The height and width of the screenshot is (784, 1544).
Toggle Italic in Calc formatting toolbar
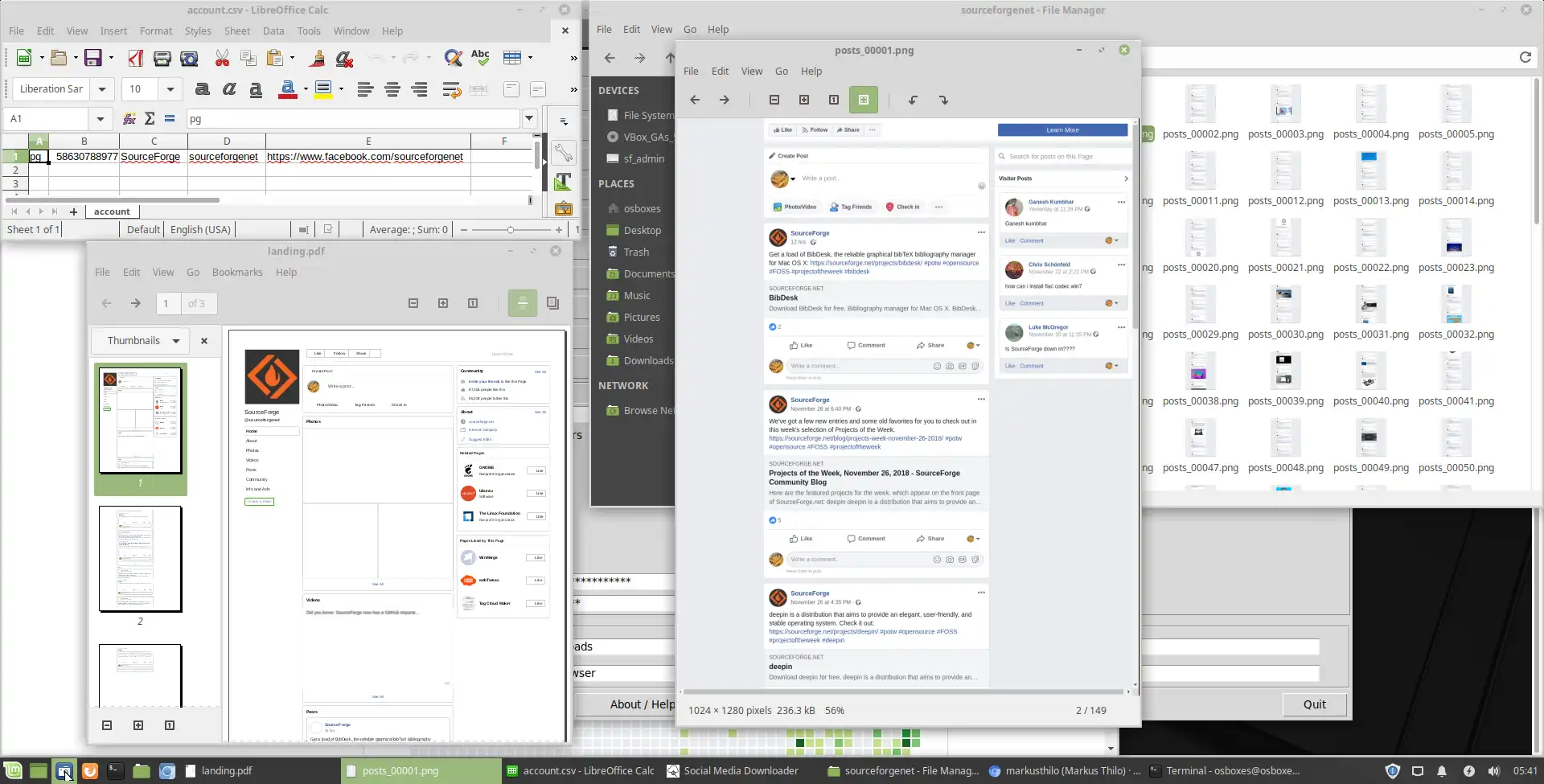click(x=229, y=89)
